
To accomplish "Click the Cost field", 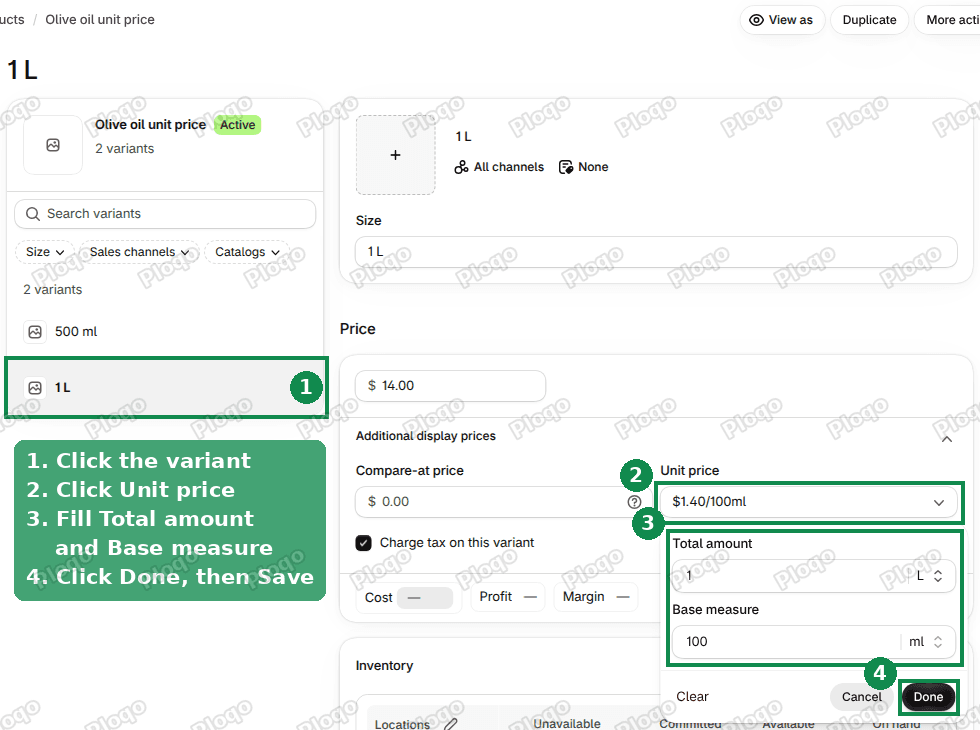I will coord(425,598).
